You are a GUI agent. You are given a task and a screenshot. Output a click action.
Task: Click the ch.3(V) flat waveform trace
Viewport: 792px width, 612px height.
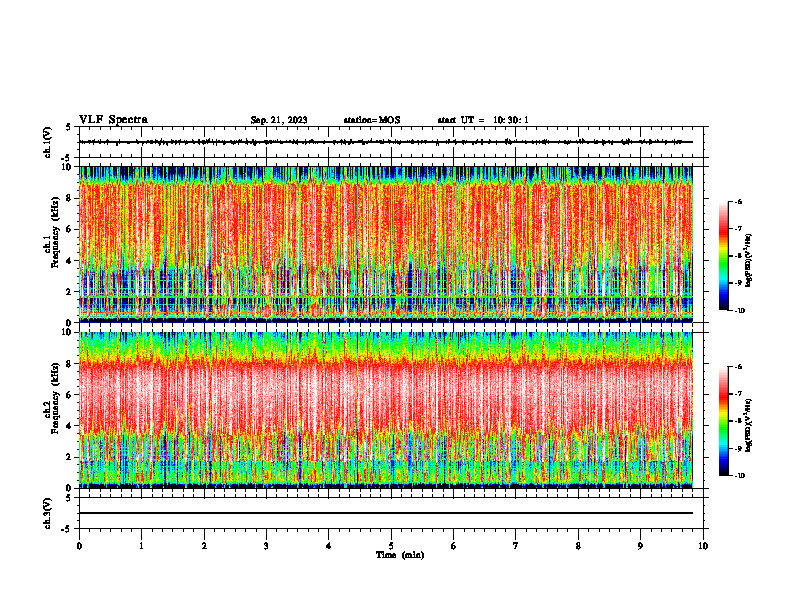(385, 513)
